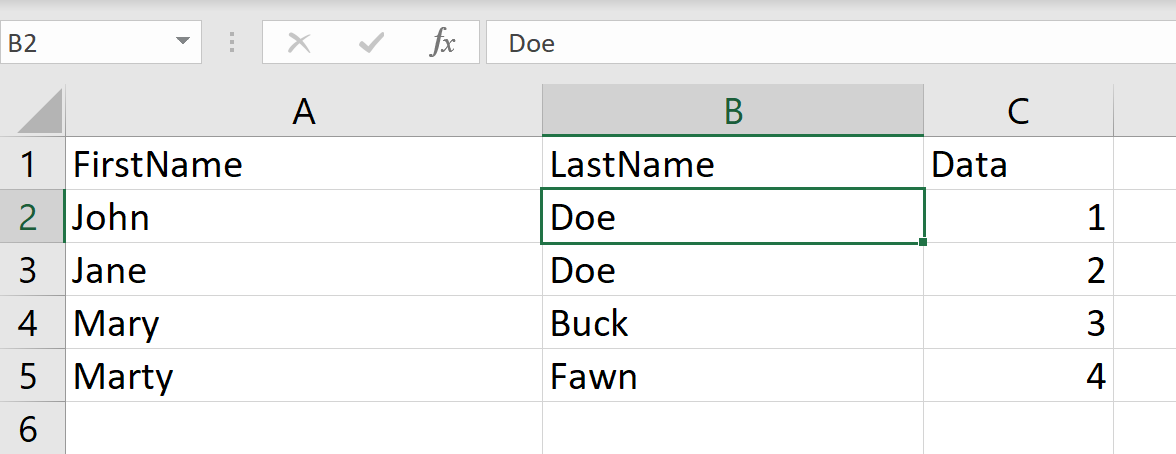The image size is (1176, 454).
Task: Select column B header
Action: pos(733,112)
